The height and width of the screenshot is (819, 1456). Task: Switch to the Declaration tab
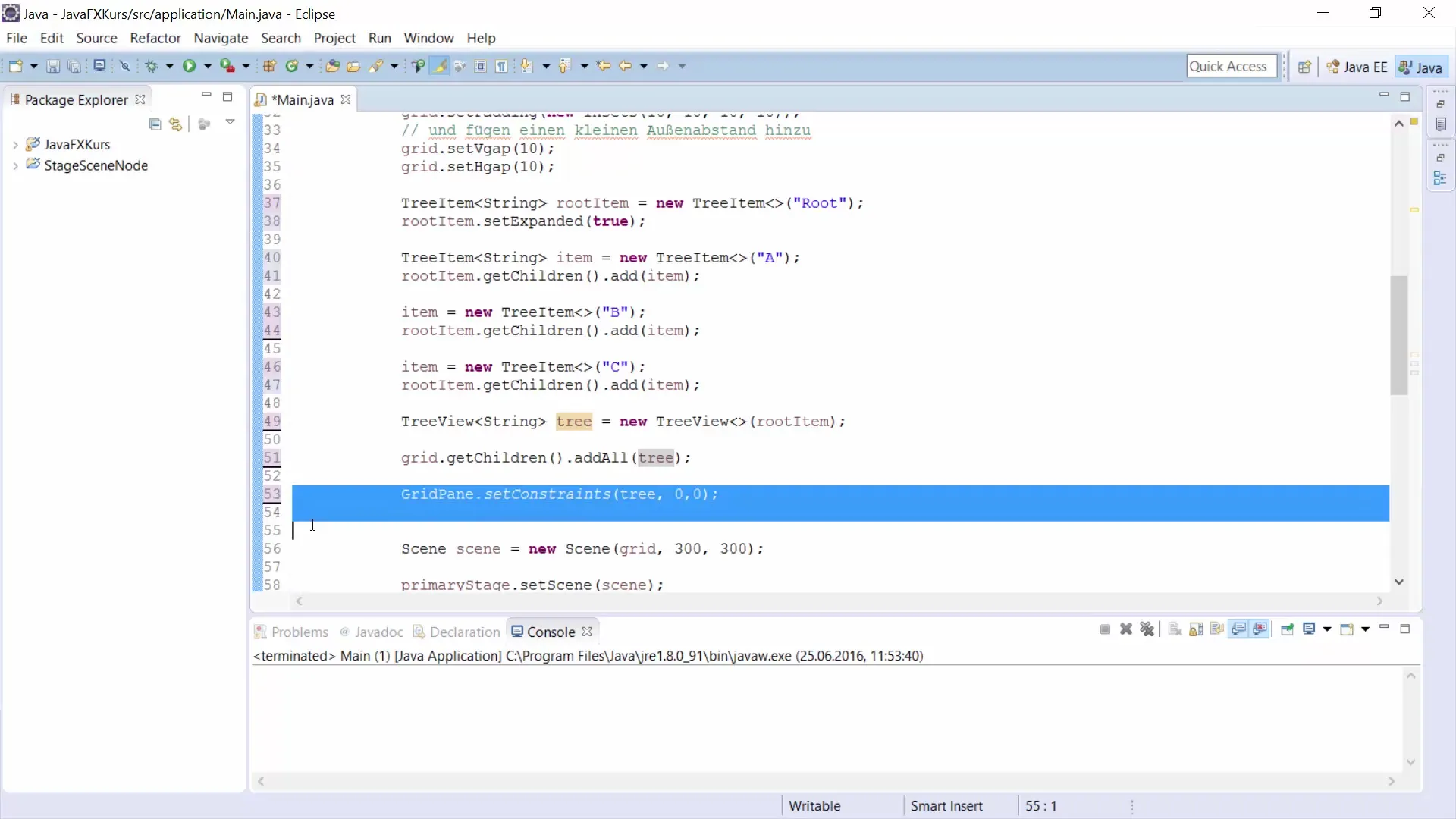pyautogui.click(x=457, y=632)
